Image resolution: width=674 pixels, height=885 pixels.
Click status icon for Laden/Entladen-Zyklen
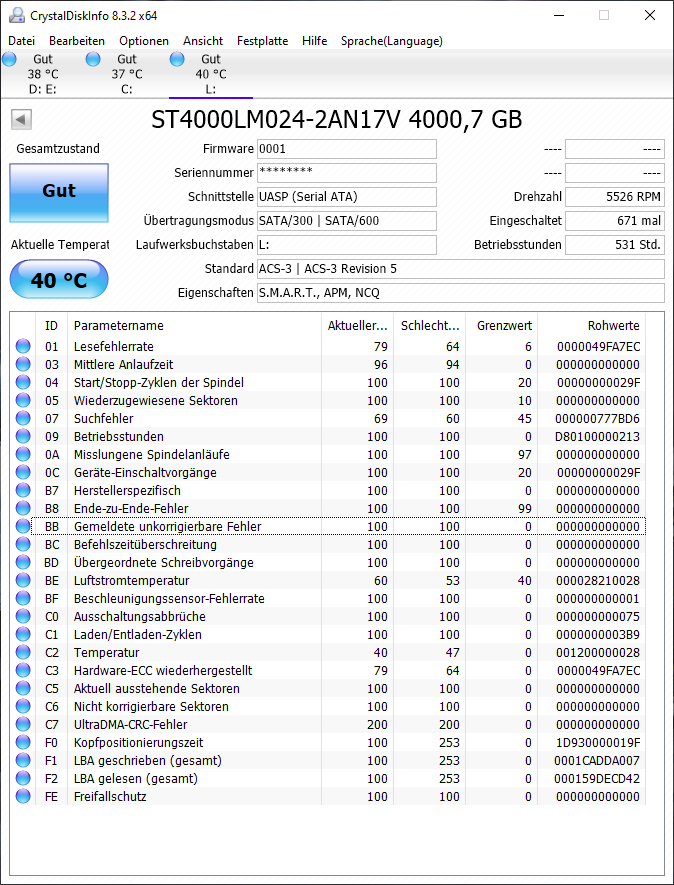coord(23,635)
